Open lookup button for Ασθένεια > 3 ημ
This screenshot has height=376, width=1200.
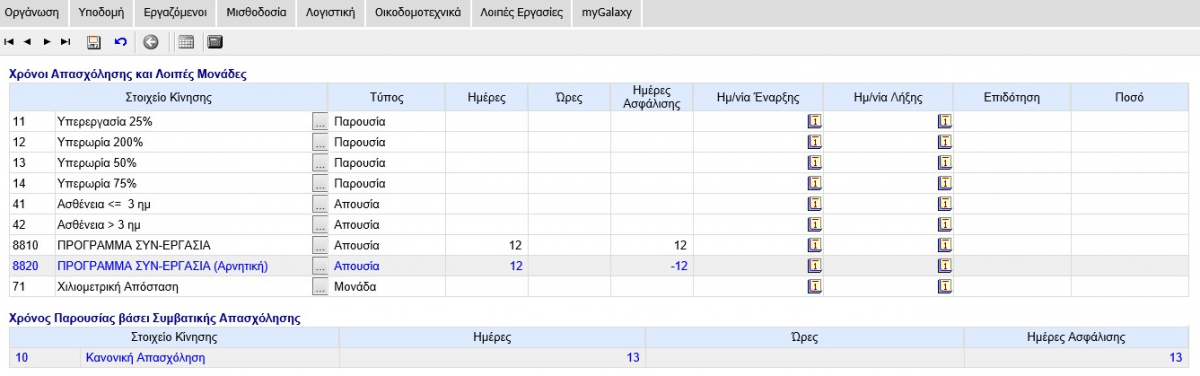coord(320,225)
